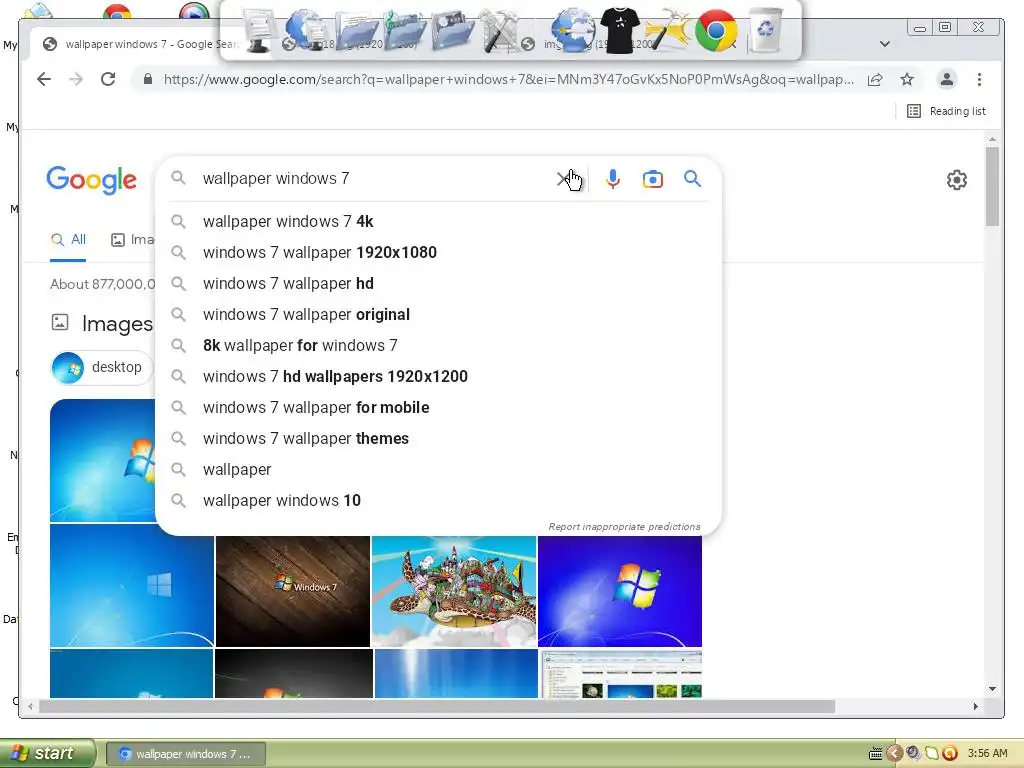The width and height of the screenshot is (1024, 768).
Task: Open the computer monitor dock icon
Action: (x=259, y=30)
